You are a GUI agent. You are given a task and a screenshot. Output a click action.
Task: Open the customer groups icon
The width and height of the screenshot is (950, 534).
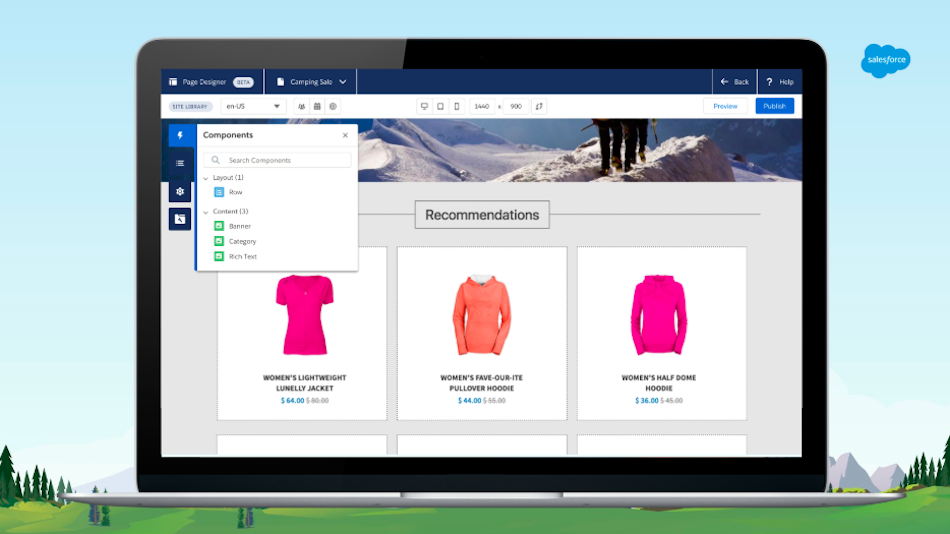301,106
